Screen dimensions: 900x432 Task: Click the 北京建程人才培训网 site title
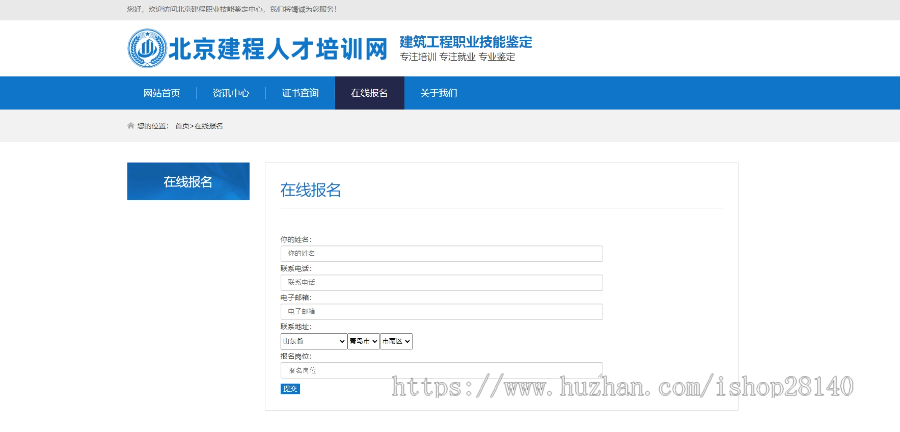click(278, 49)
